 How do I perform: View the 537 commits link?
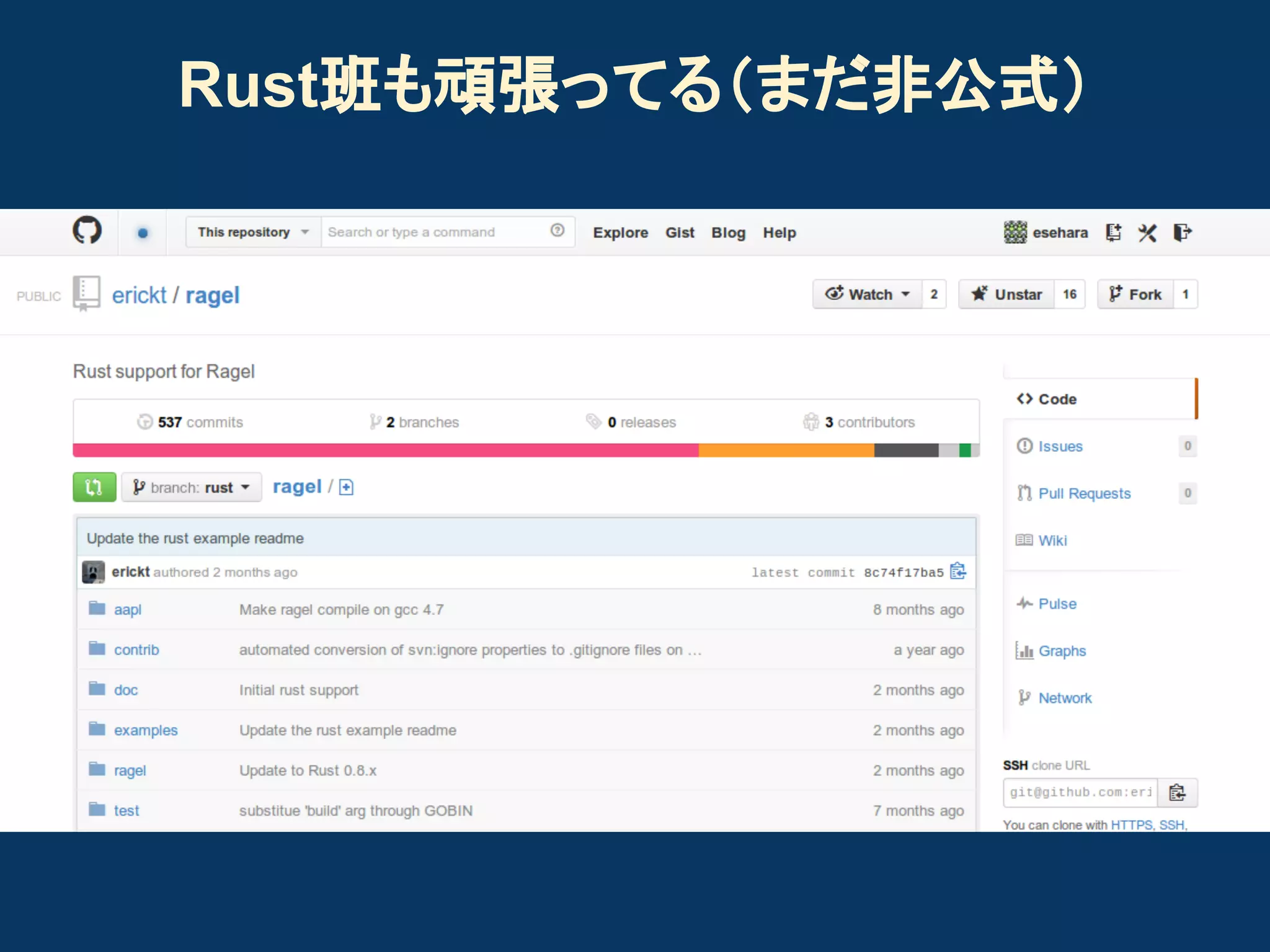(x=190, y=422)
